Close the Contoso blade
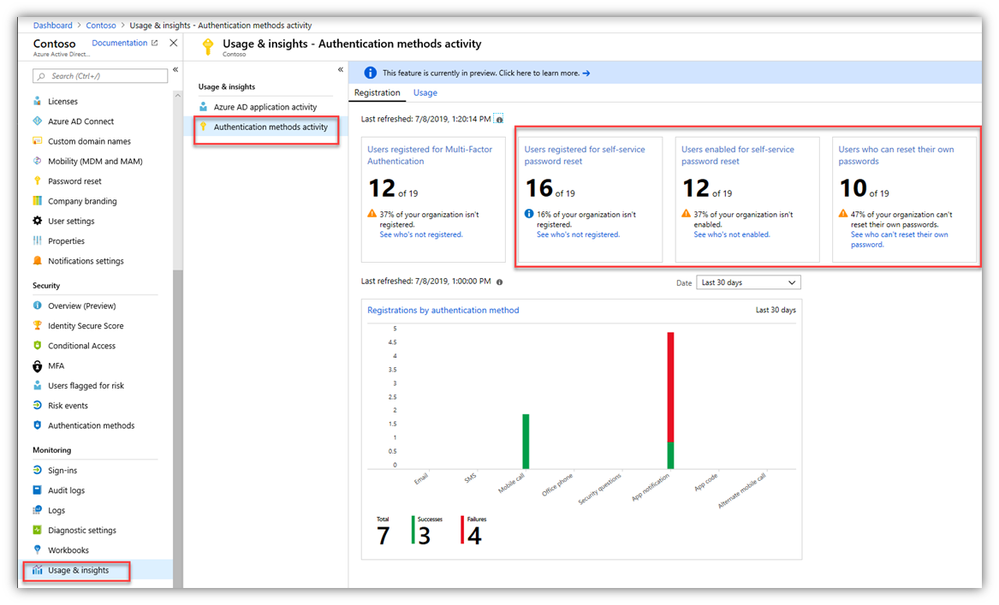999x605 pixels. [173, 43]
